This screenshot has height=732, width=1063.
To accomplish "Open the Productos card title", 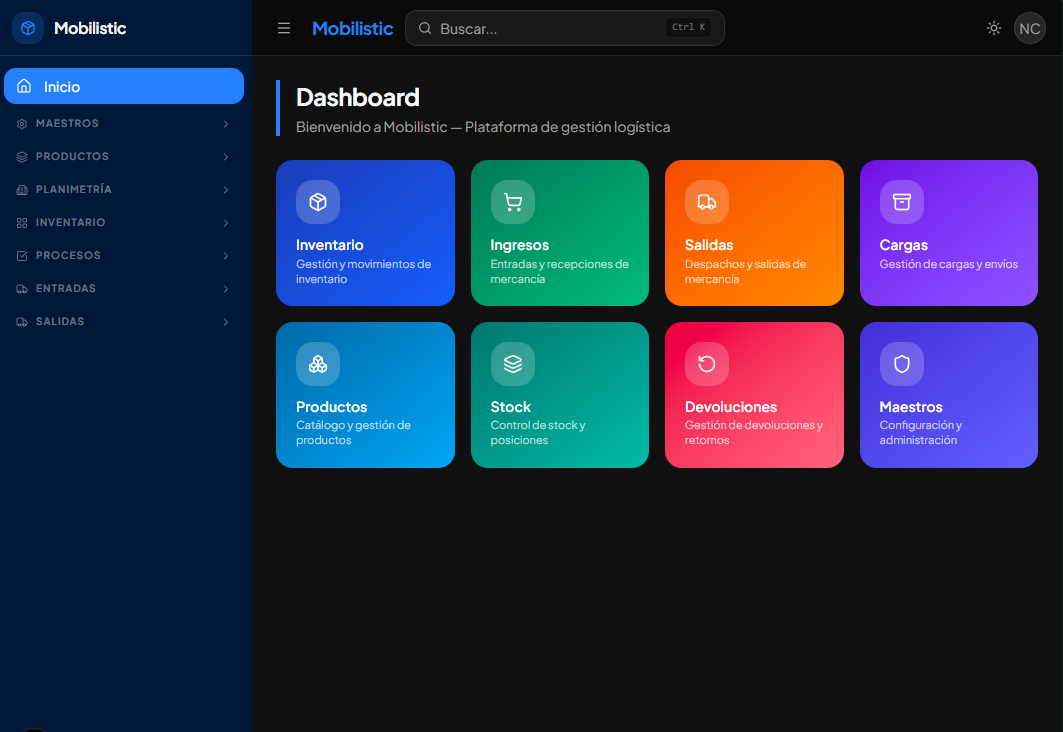I will 332,407.
